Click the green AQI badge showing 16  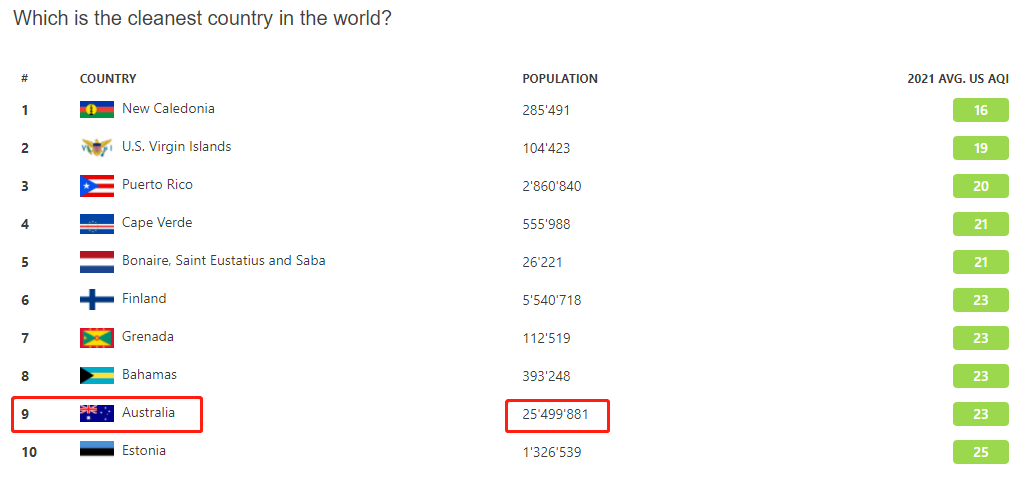(980, 110)
